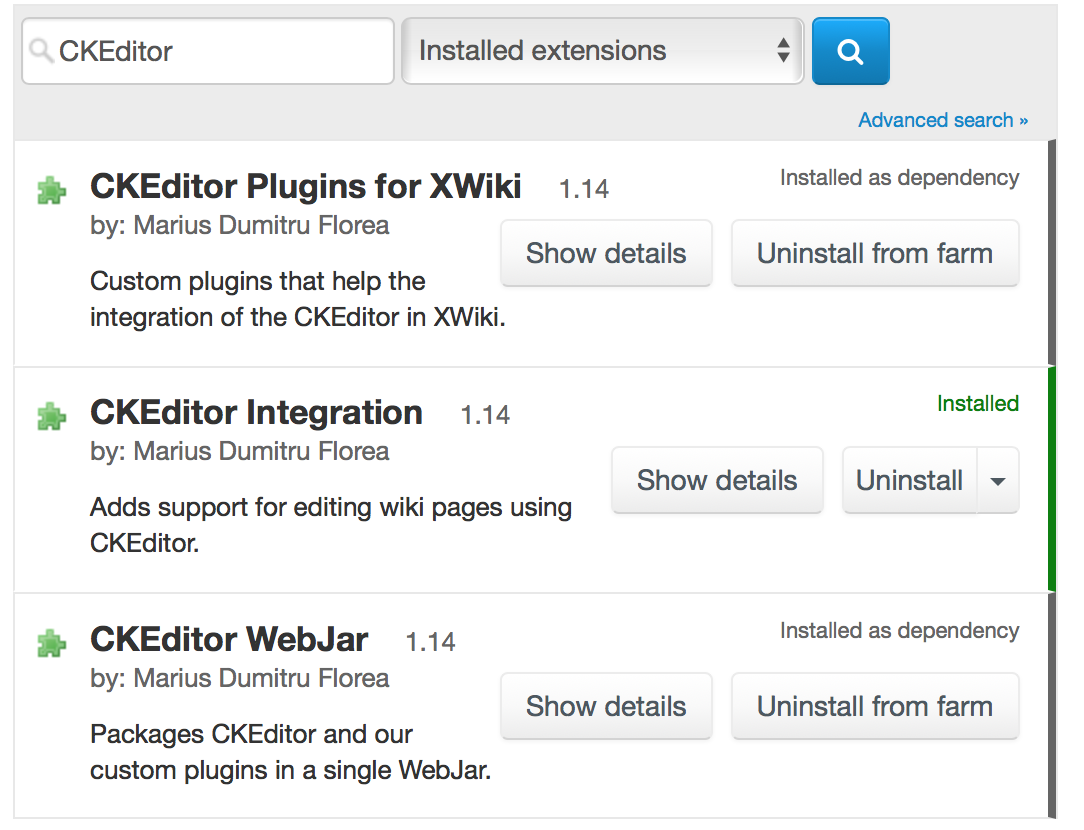Screen dimensions: 1084x830
Task: Focus the CKEditor search field
Action: tap(208, 51)
